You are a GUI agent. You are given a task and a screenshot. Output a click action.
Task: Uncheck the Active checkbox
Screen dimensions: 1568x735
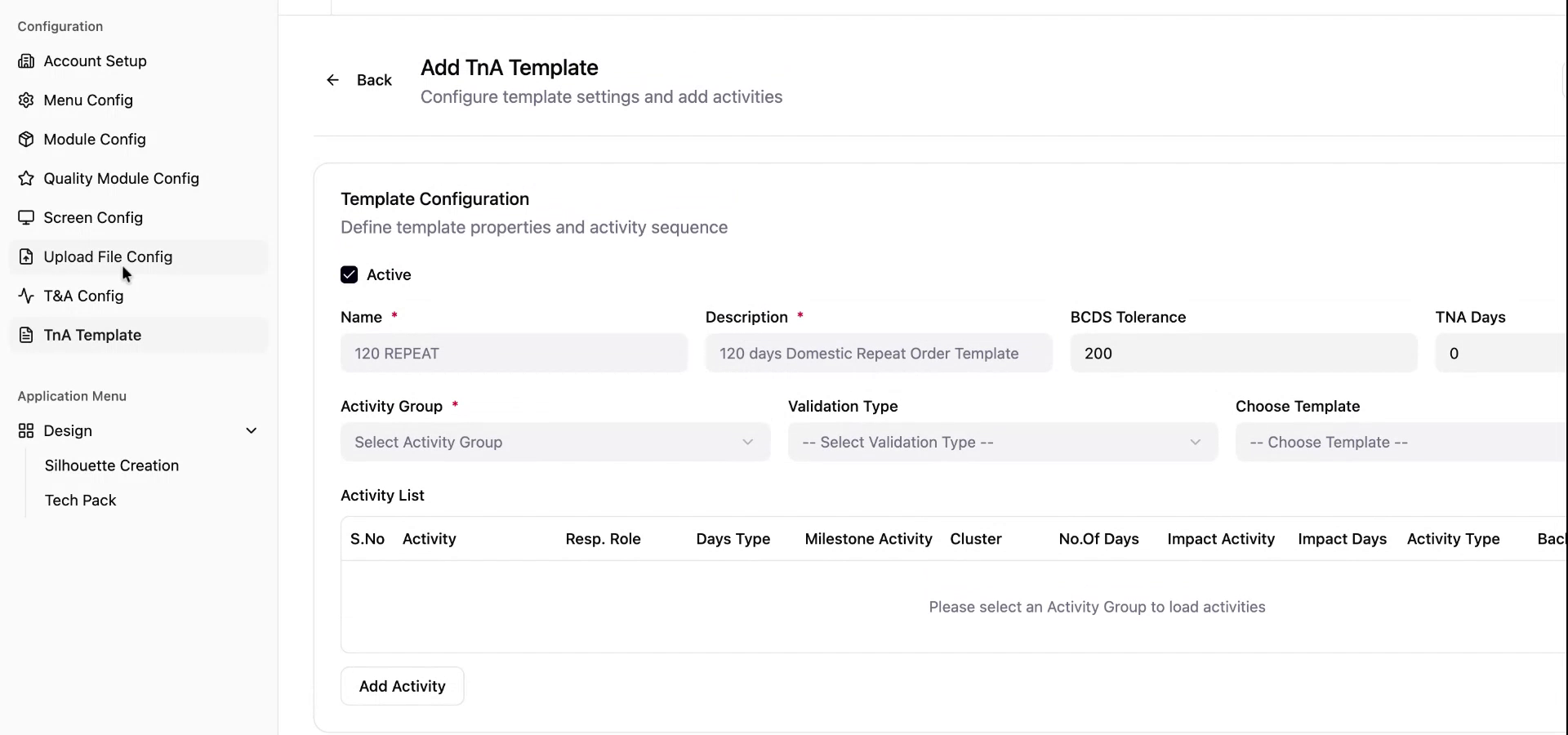pos(349,275)
